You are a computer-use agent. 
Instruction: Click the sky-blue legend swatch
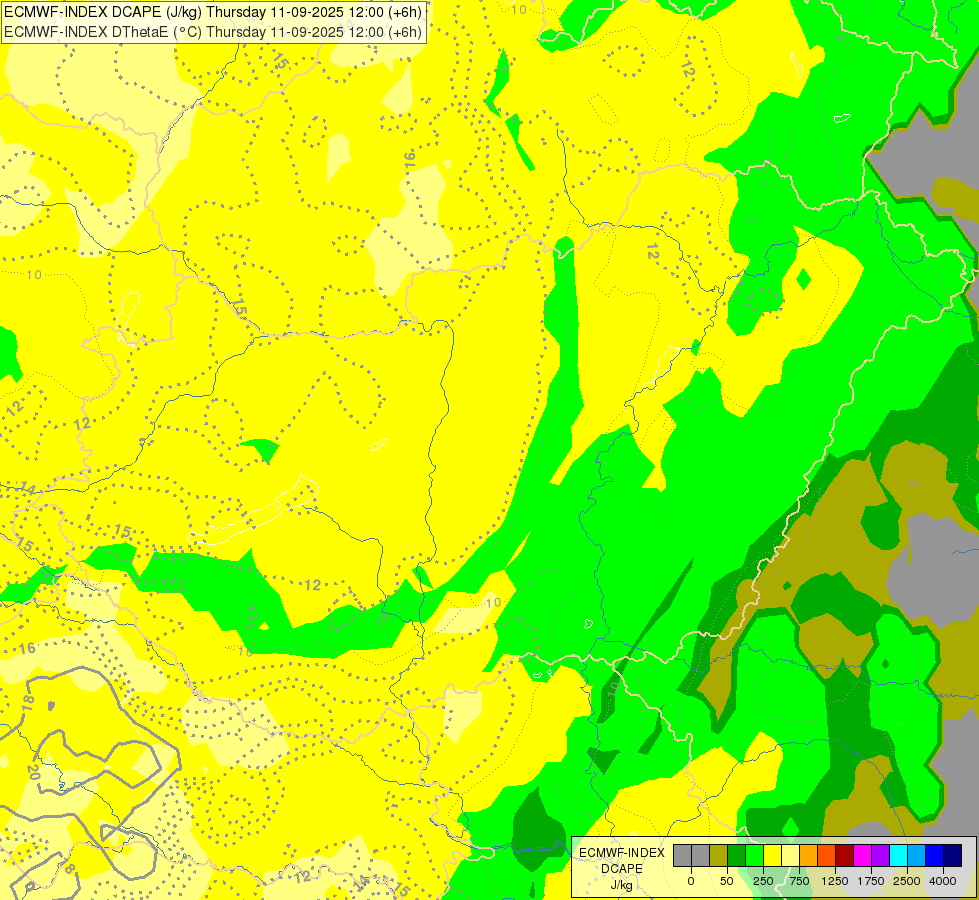pyautogui.click(x=917, y=855)
